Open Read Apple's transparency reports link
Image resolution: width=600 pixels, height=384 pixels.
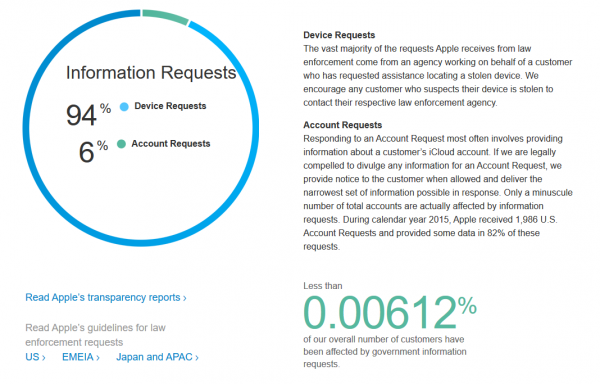pyautogui.click(x=106, y=298)
